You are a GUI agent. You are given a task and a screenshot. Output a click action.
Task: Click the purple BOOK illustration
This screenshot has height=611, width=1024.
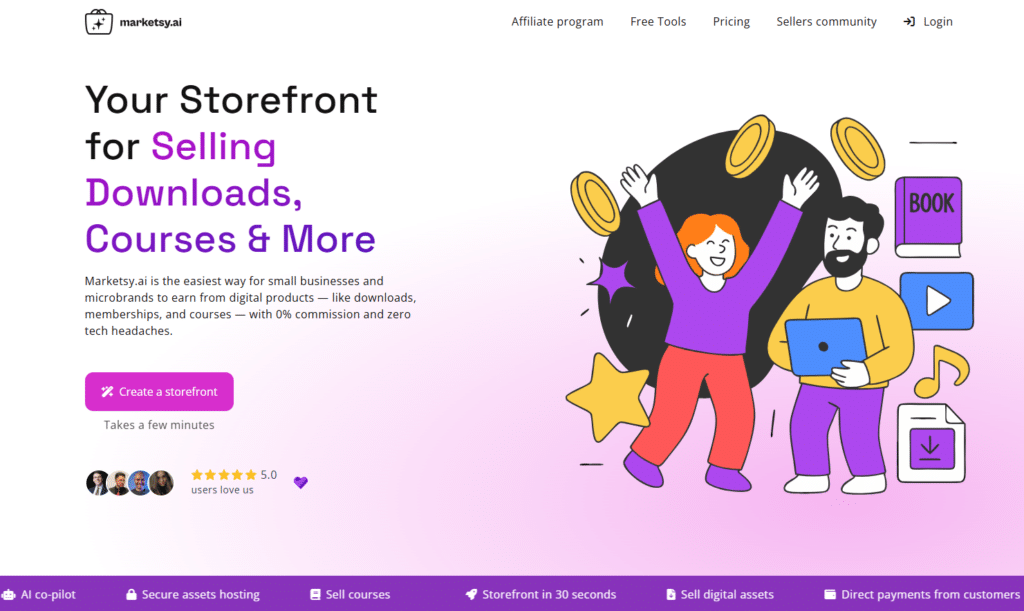point(929,217)
